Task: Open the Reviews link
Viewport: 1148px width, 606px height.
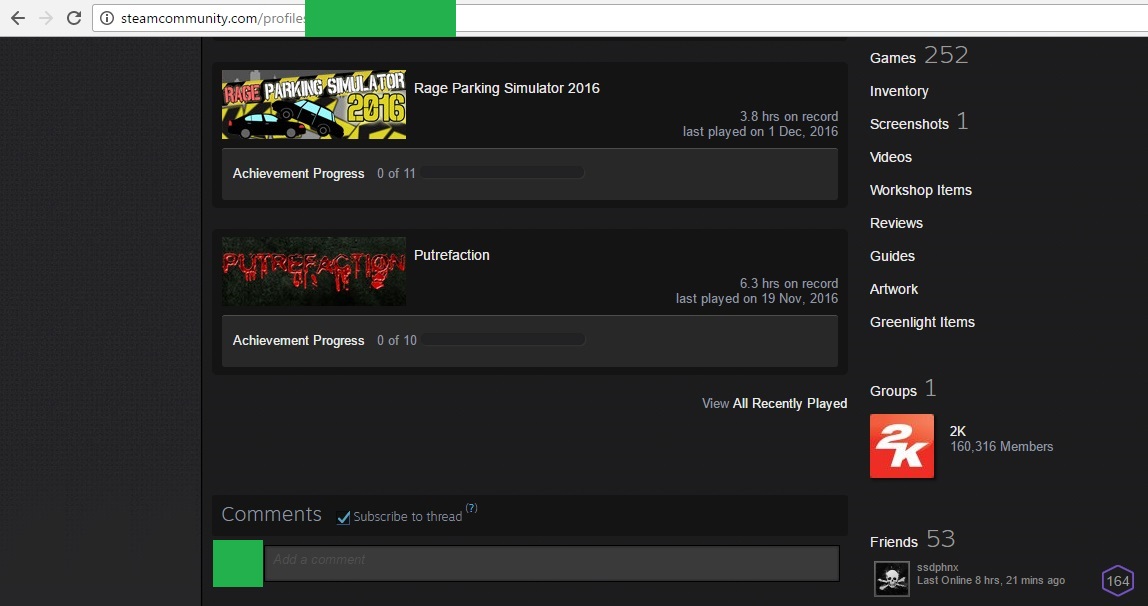Action: tap(896, 223)
